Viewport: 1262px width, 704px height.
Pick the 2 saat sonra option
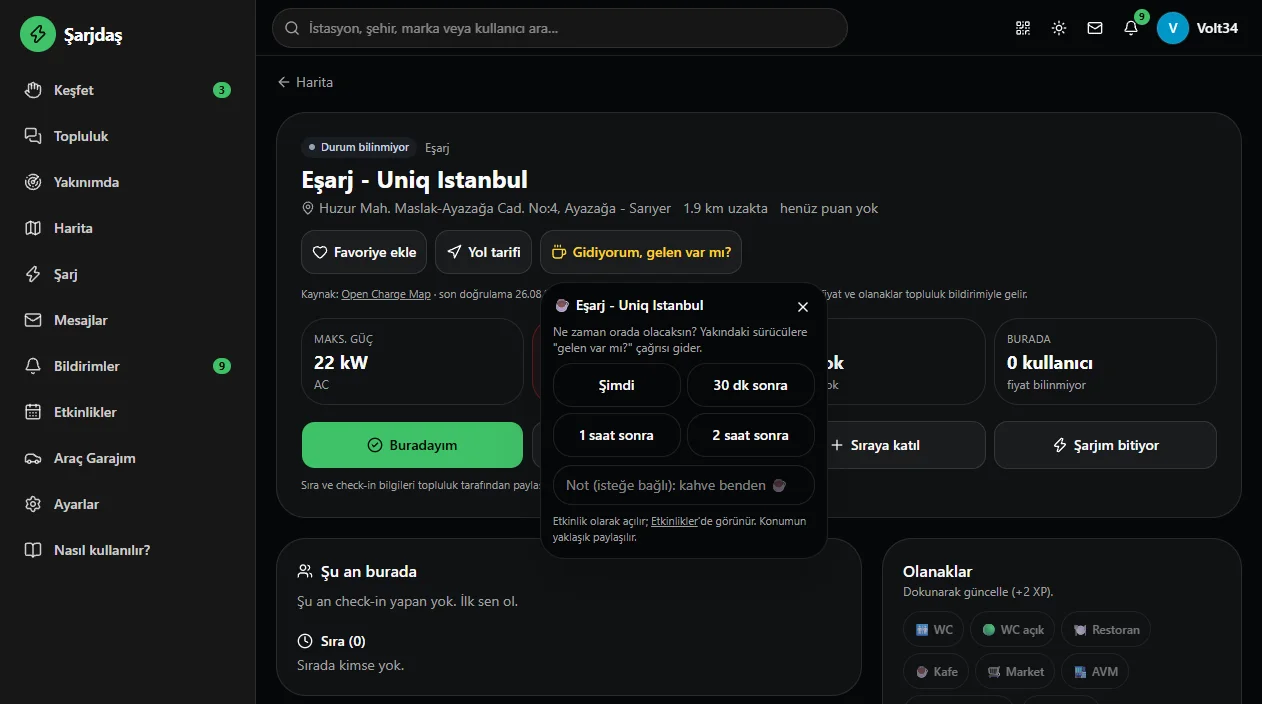(x=750, y=435)
